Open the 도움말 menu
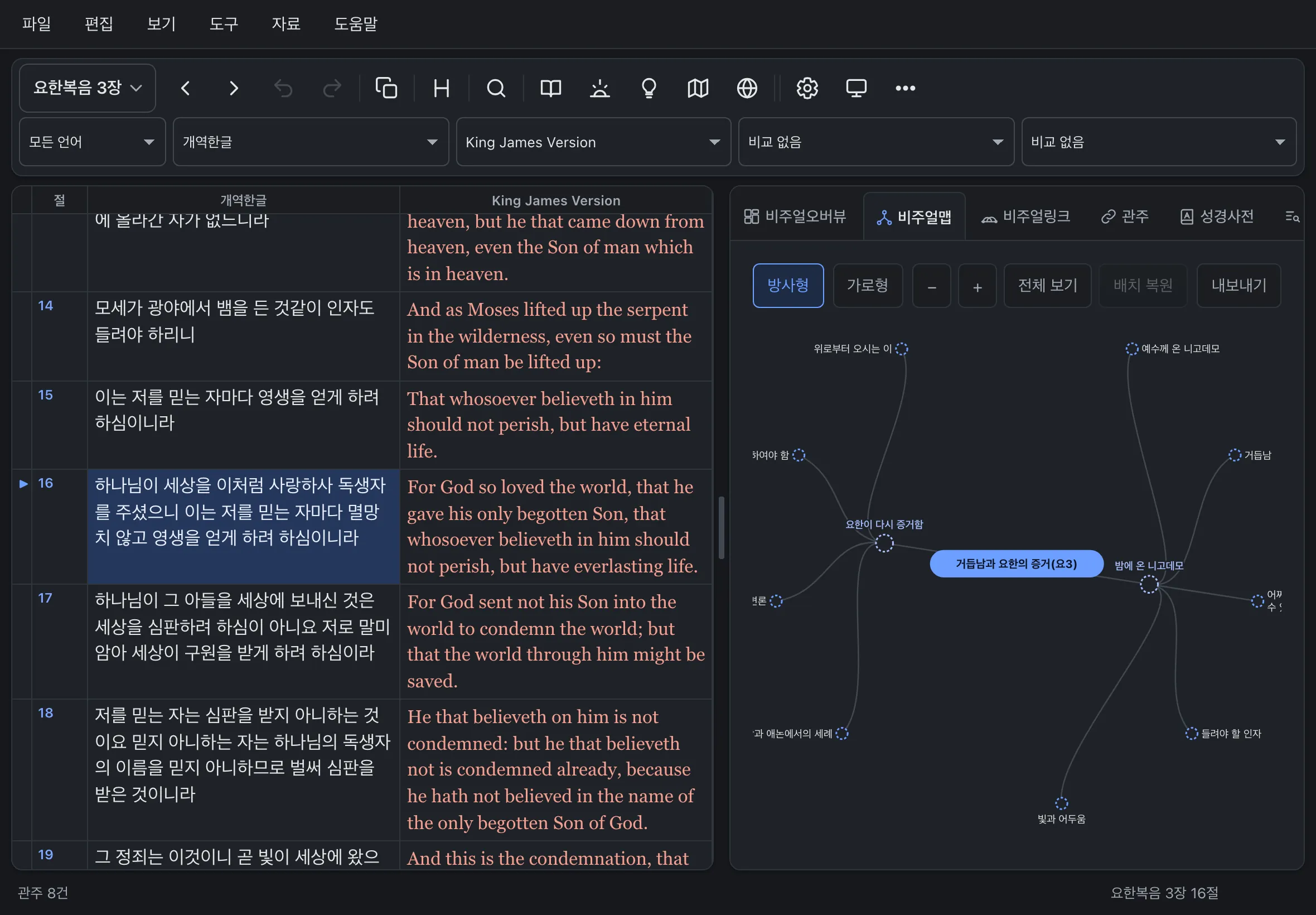1316x915 pixels. coord(356,24)
